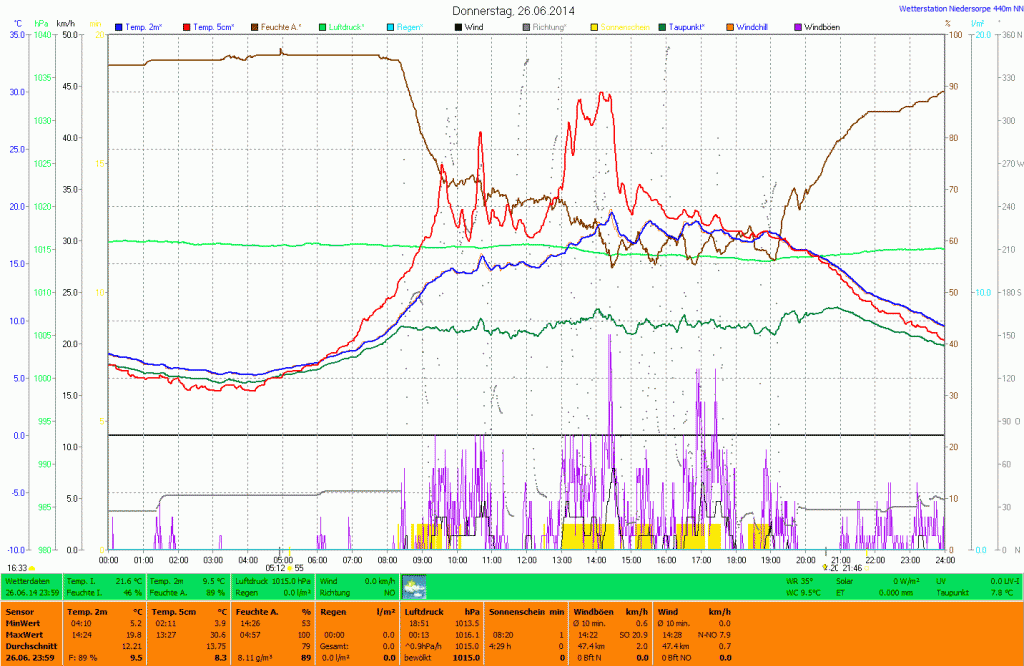Viewport: 1024px width, 666px height.
Task: Click the blue Temp. 2m legend square
Action: click(120, 26)
